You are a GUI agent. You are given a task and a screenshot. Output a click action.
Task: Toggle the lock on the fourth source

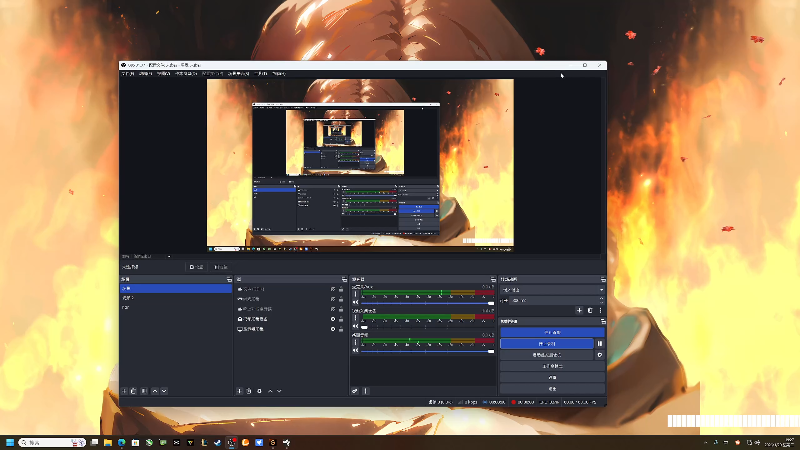pyautogui.click(x=341, y=319)
